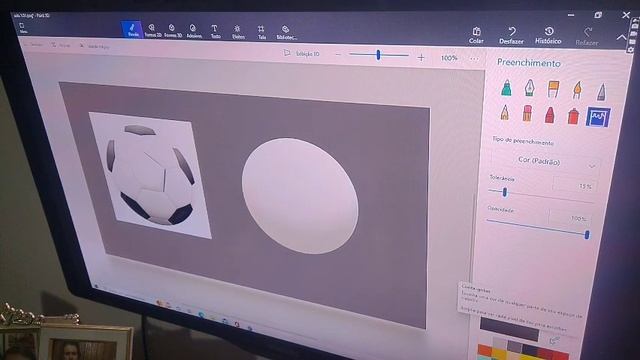The width and height of the screenshot is (640, 360).
Task: Select the pink Borracha eraser
Action: [x=527, y=113]
